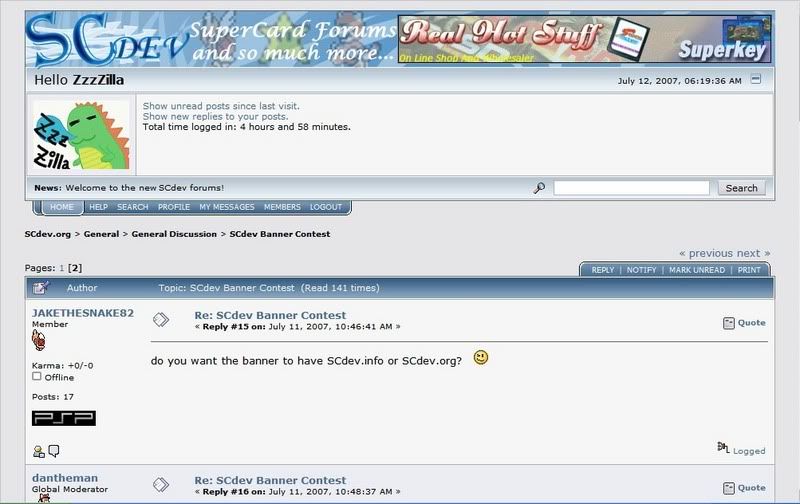Click the ZzzZilla avatar image
Screen dimensions: 800x504
point(81,135)
